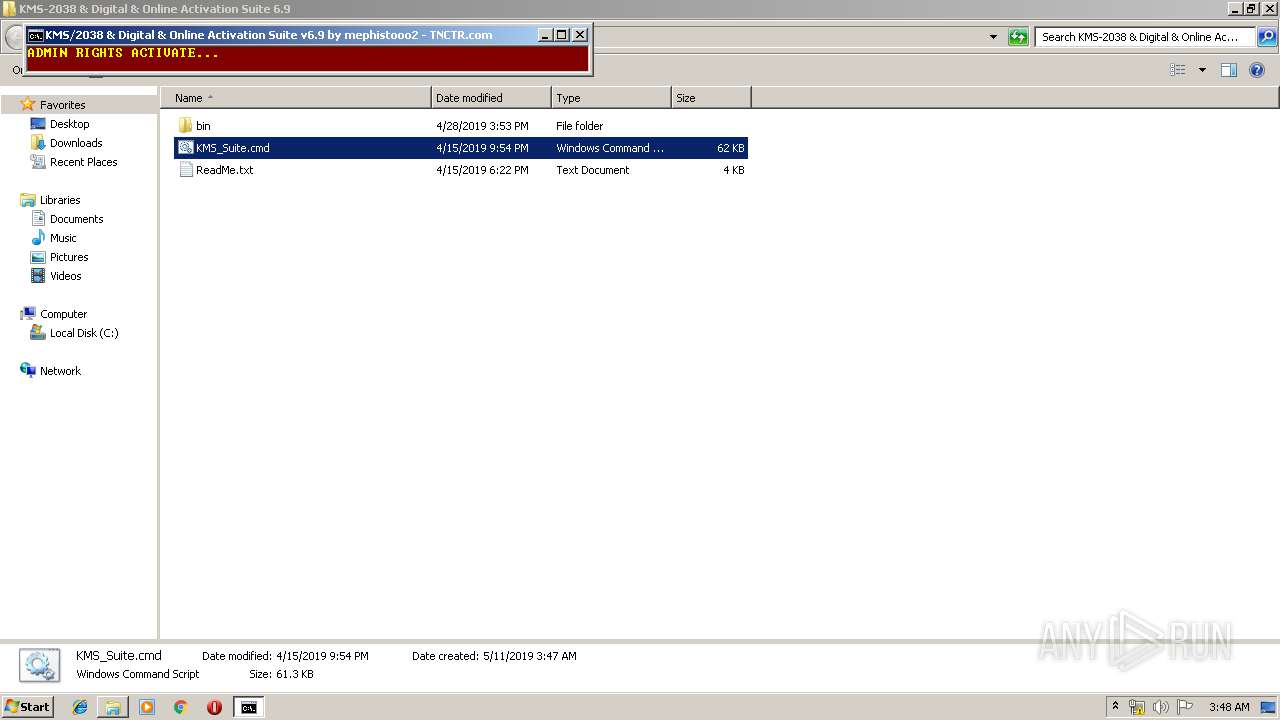The image size is (1280, 720).
Task: Toggle the preview pane icon
Action: [x=1229, y=70]
